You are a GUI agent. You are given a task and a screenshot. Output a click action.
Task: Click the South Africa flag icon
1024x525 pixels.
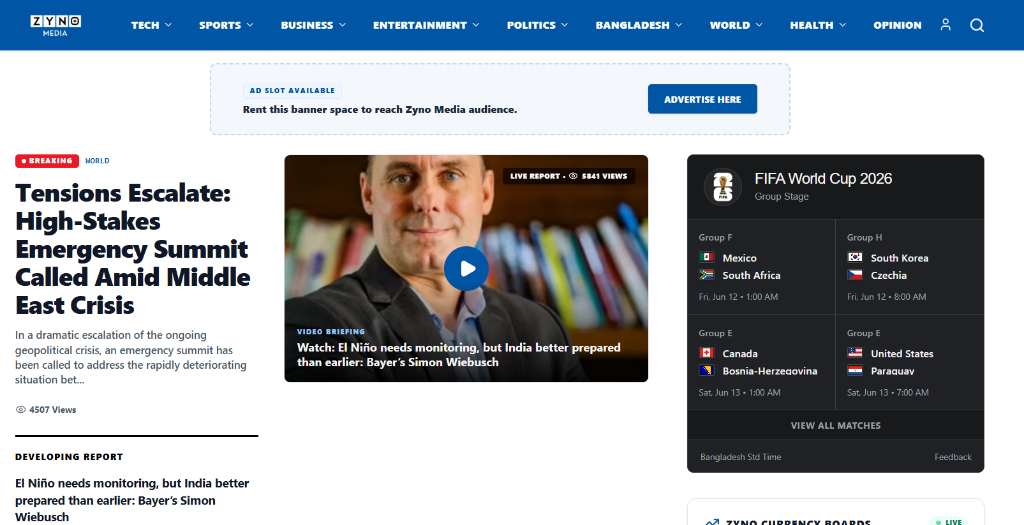(707, 275)
